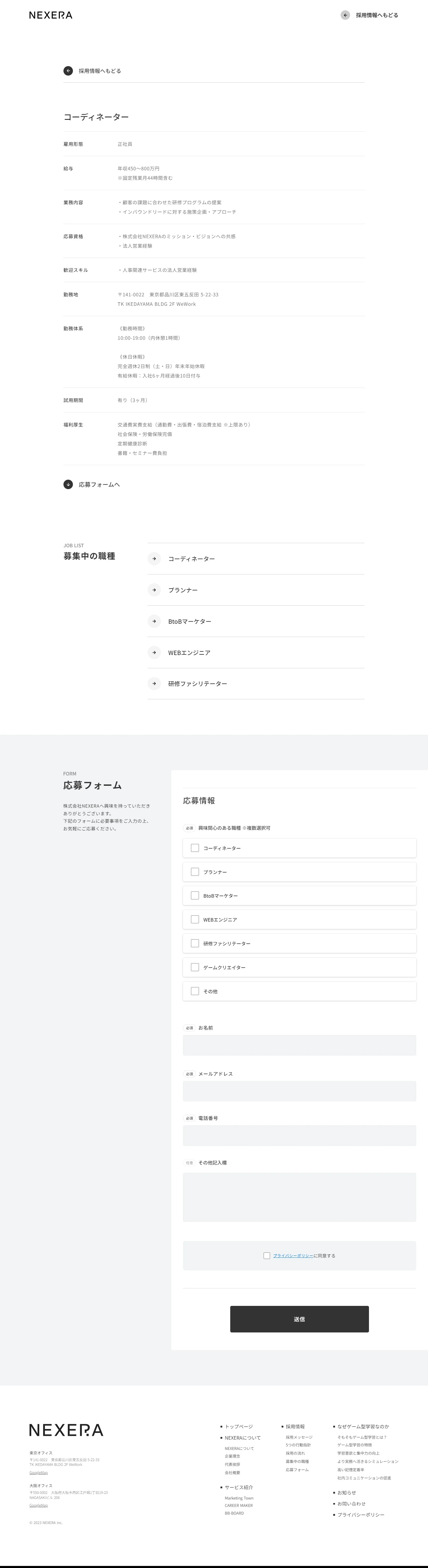Click the お名前 input field

(299, 1045)
